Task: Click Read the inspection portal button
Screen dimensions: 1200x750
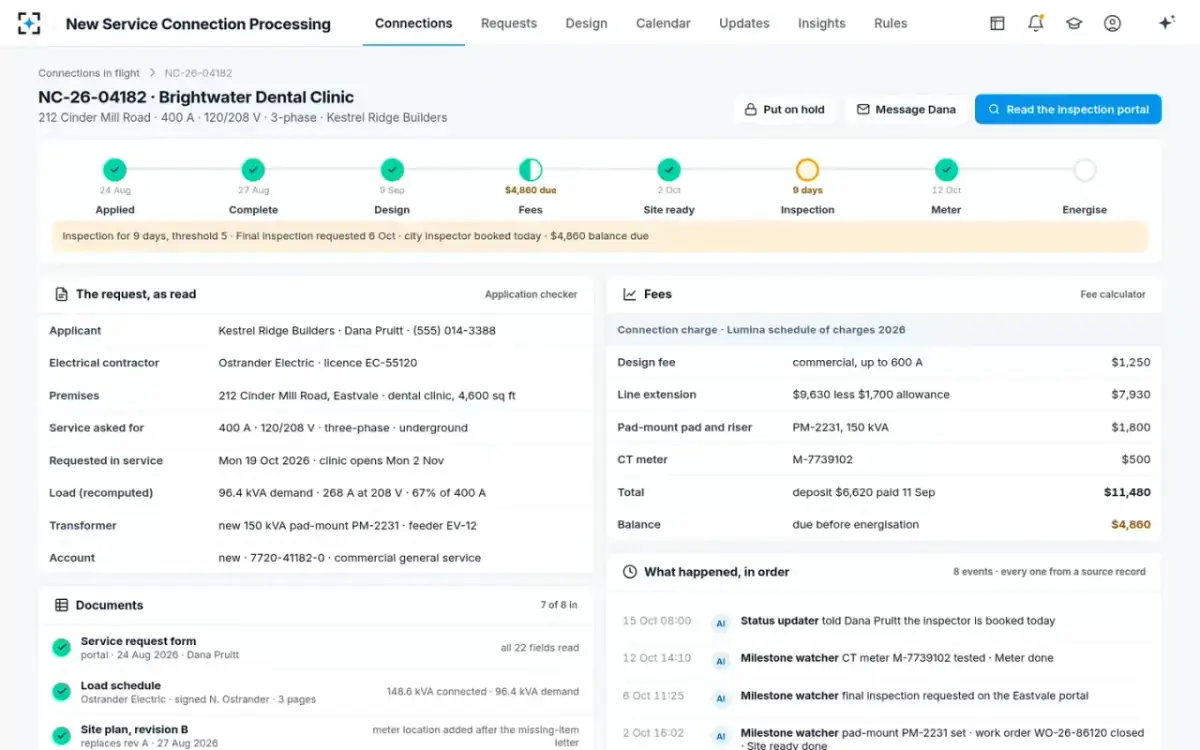Action: pyautogui.click(x=1068, y=110)
